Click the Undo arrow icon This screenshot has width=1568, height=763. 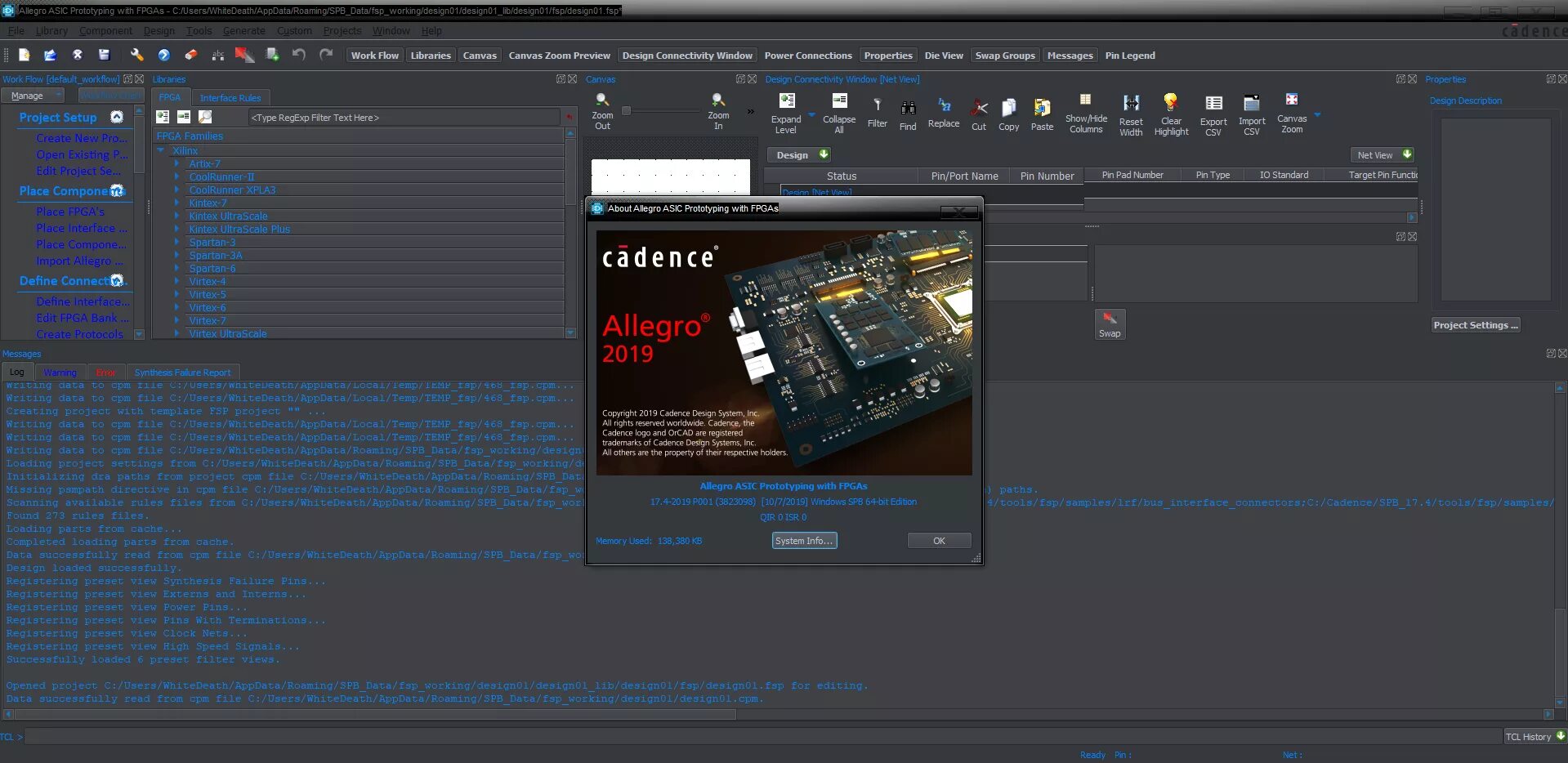click(x=299, y=55)
